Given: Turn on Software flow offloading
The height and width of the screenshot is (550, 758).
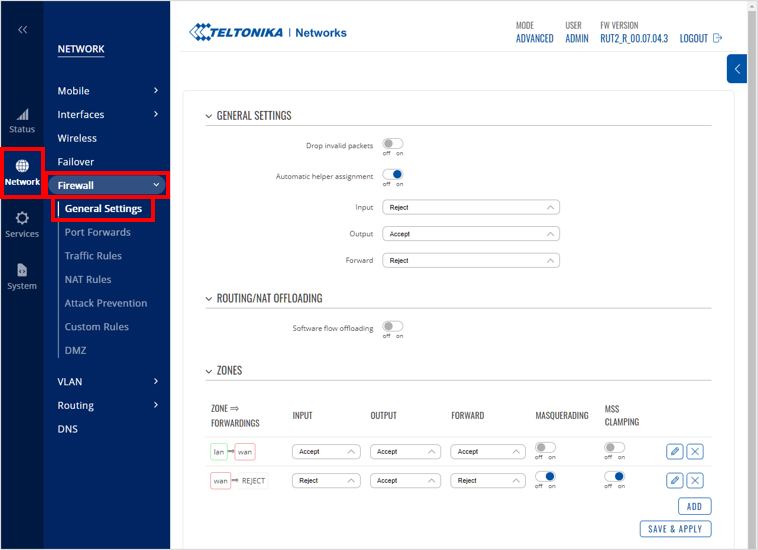Looking at the screenshot, I should pyautogui.click(x=393, y=327).
